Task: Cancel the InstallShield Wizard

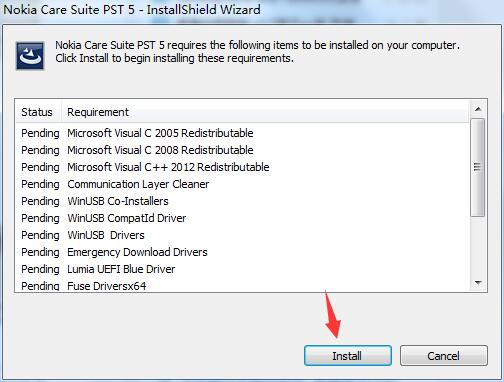Action: pos(444,355)
